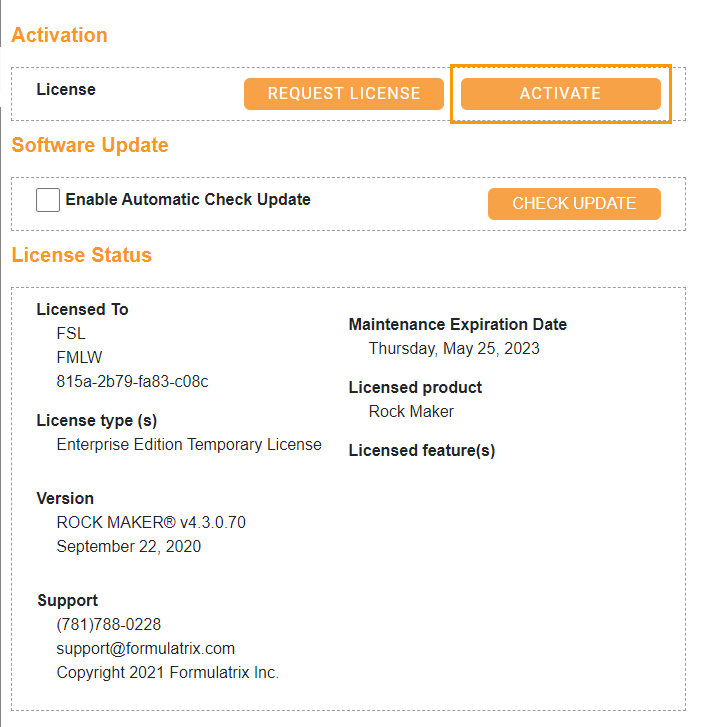The image size is (706, 727).
Task: Click the 'Enterprise Edition Temporary License' text
Action: coord(189,444)
